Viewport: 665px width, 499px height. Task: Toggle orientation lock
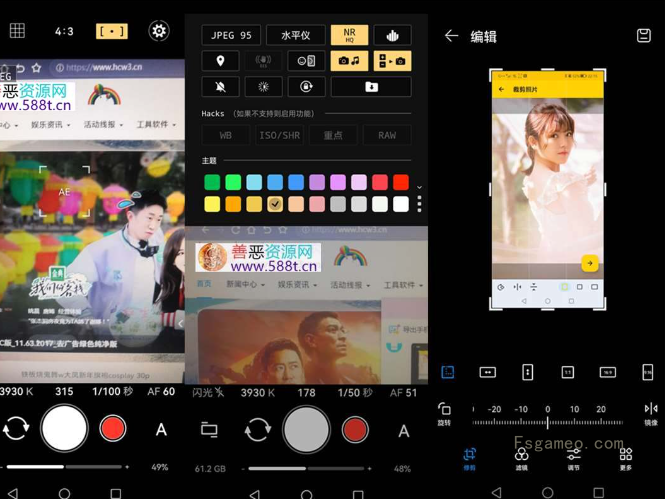click(306, 87)
